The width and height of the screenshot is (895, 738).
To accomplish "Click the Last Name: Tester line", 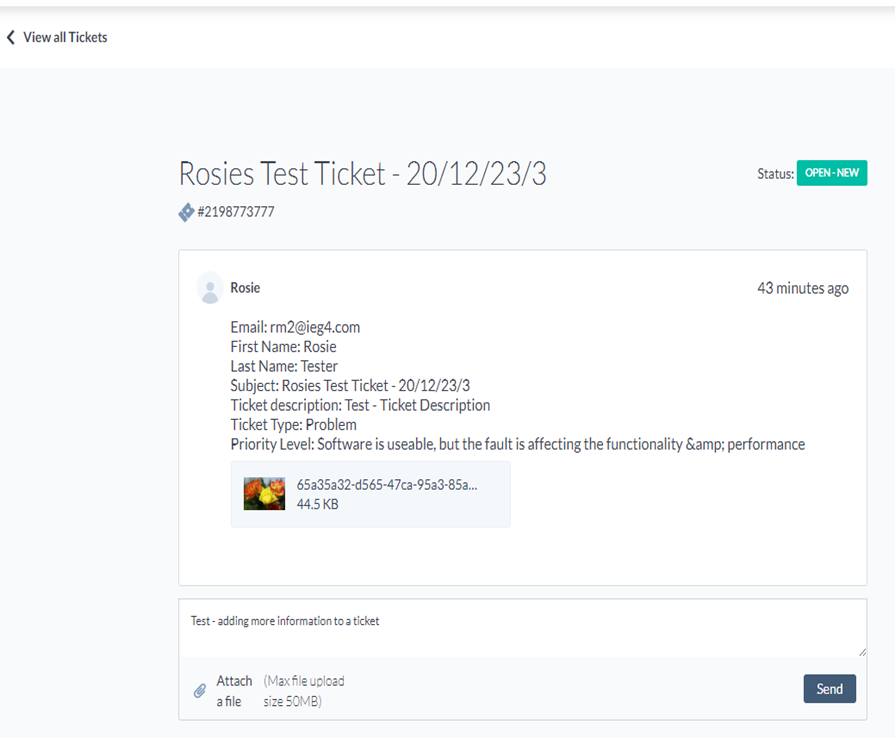I will (x=284, y=366).
